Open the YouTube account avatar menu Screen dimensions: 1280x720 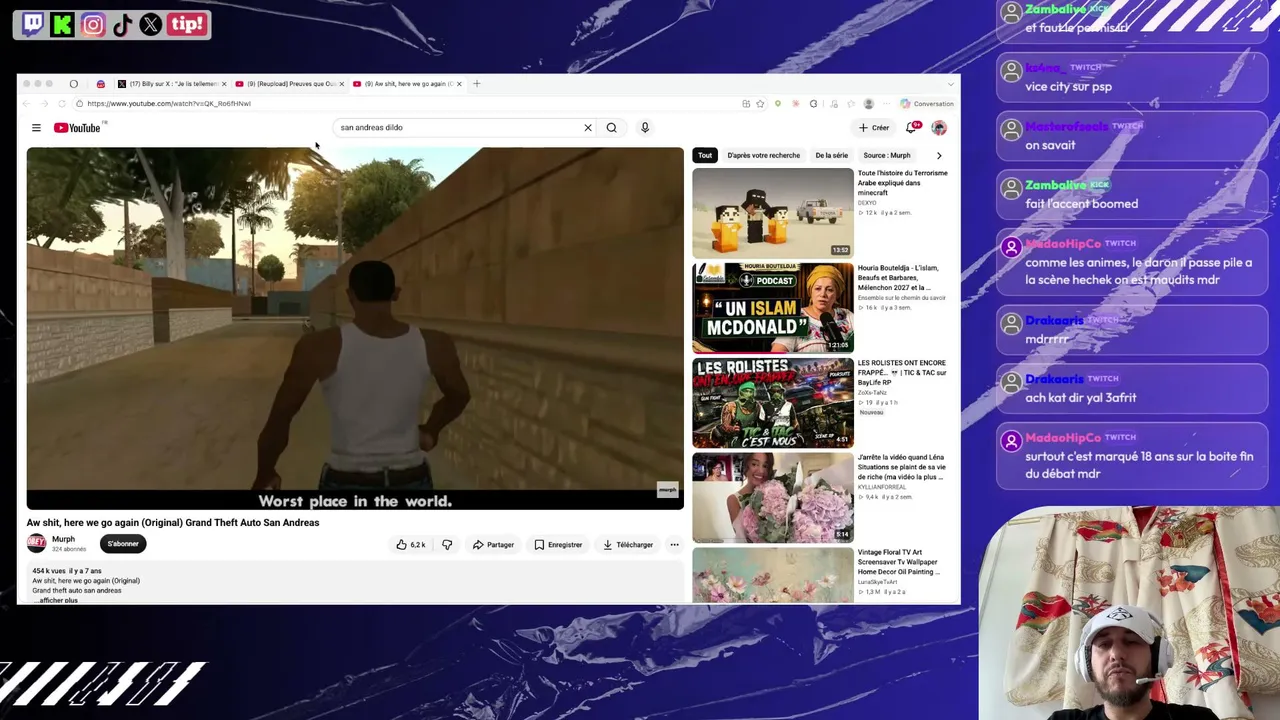[939, 128]
